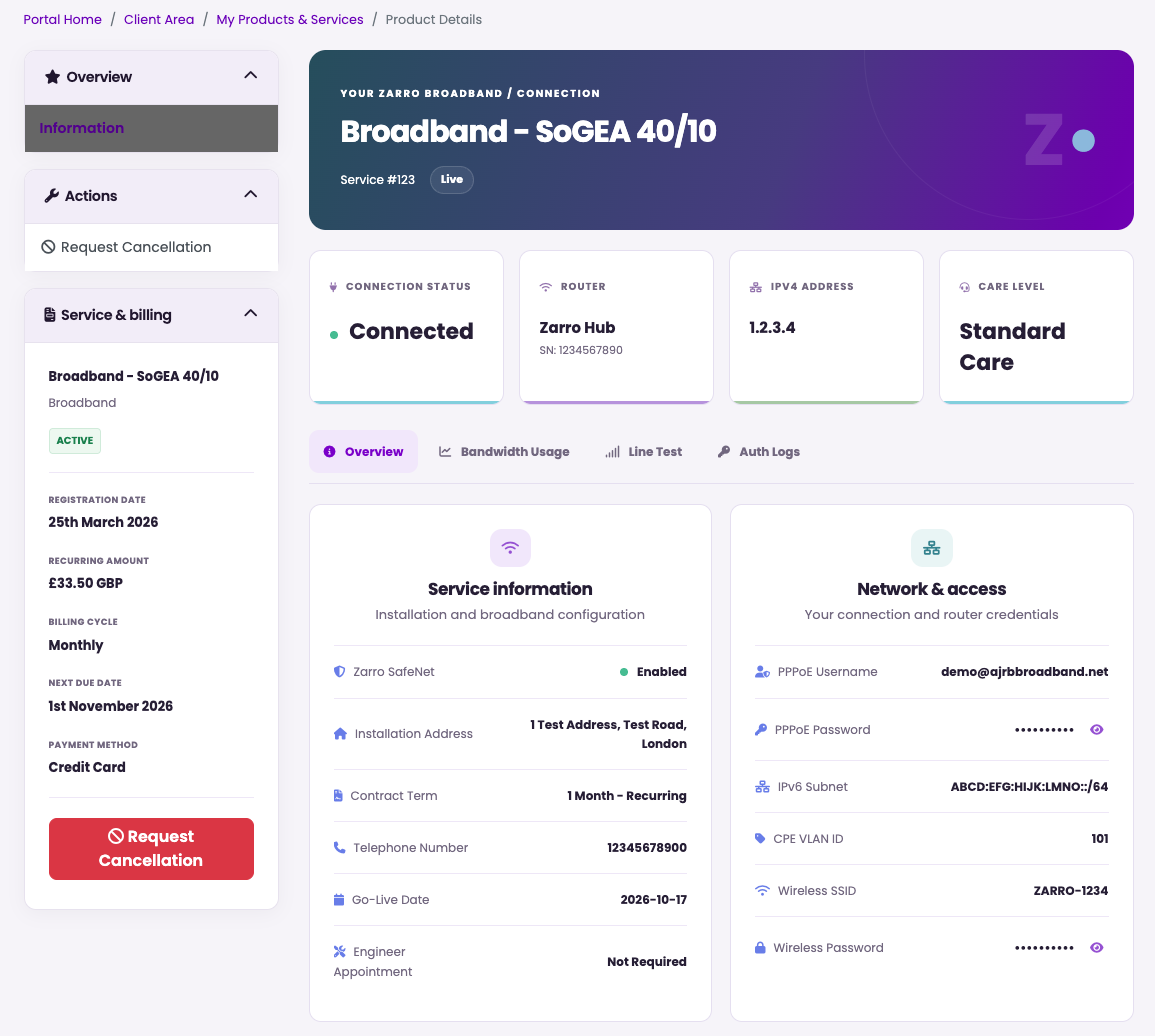Collapse the Overview sidebar panel chevron
The image size is (1155, 1036).
click(250, 75)
